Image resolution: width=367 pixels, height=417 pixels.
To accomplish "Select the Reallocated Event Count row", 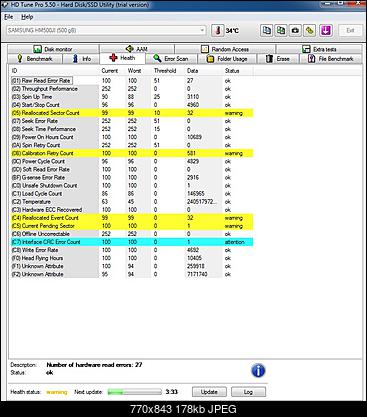I will tap(132, 218).
